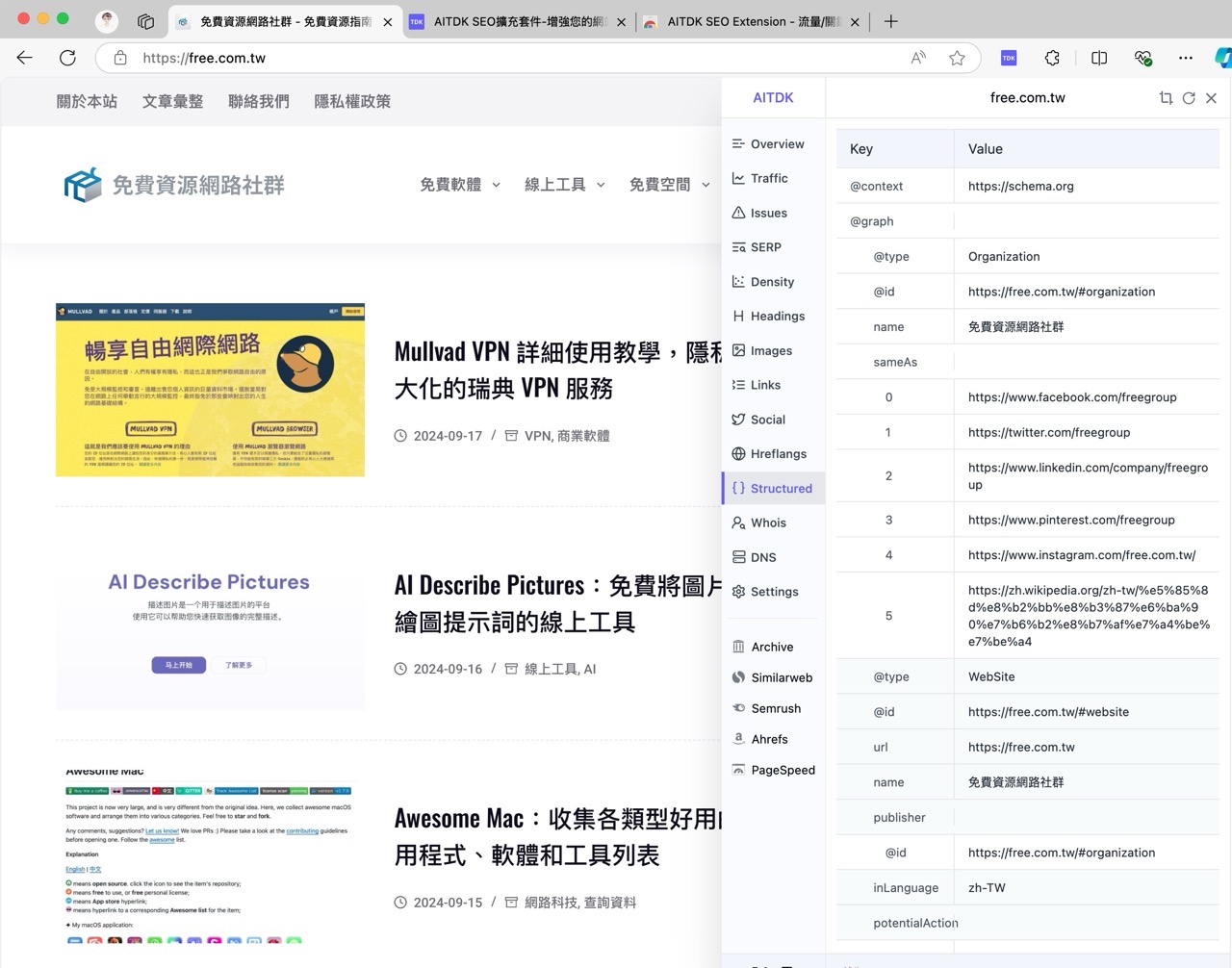This screenshot has width=1232, height=968.
Task: Select the zh-TW inLanguage value
Action: click(x=1087, y=888)
